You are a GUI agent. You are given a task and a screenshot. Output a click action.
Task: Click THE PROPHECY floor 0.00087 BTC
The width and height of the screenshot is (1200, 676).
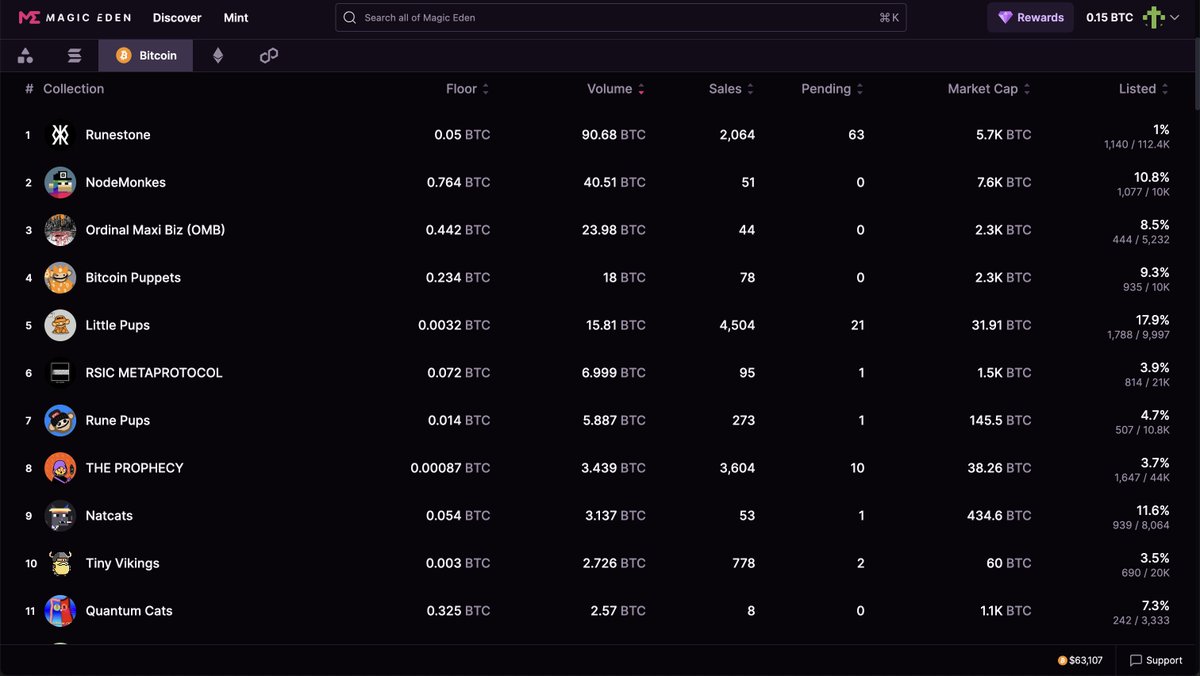451,468
